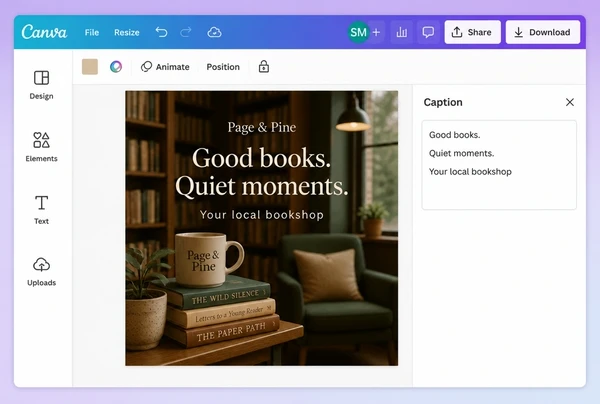Select 'Page & Pine' heading on canvas
Viewport: 600px width, 404px height.
point(262,127)
